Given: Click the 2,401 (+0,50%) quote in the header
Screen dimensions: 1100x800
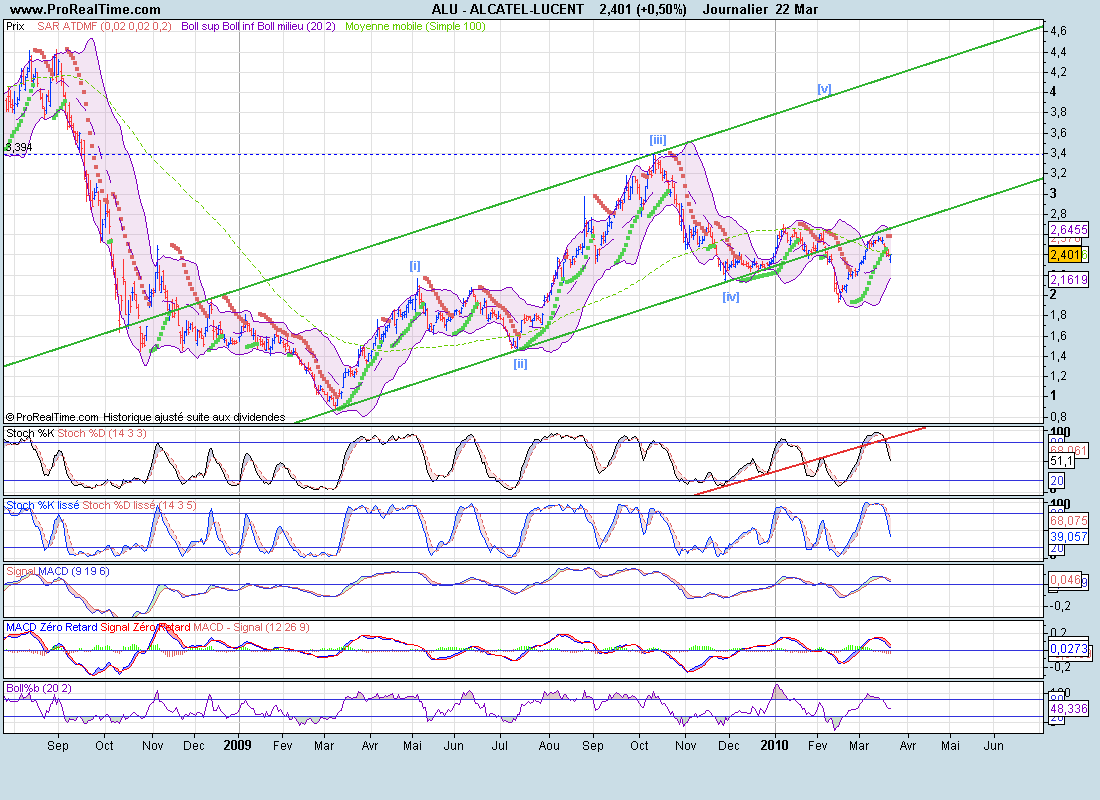Looking at the screenshot, I should coord(643,9).
